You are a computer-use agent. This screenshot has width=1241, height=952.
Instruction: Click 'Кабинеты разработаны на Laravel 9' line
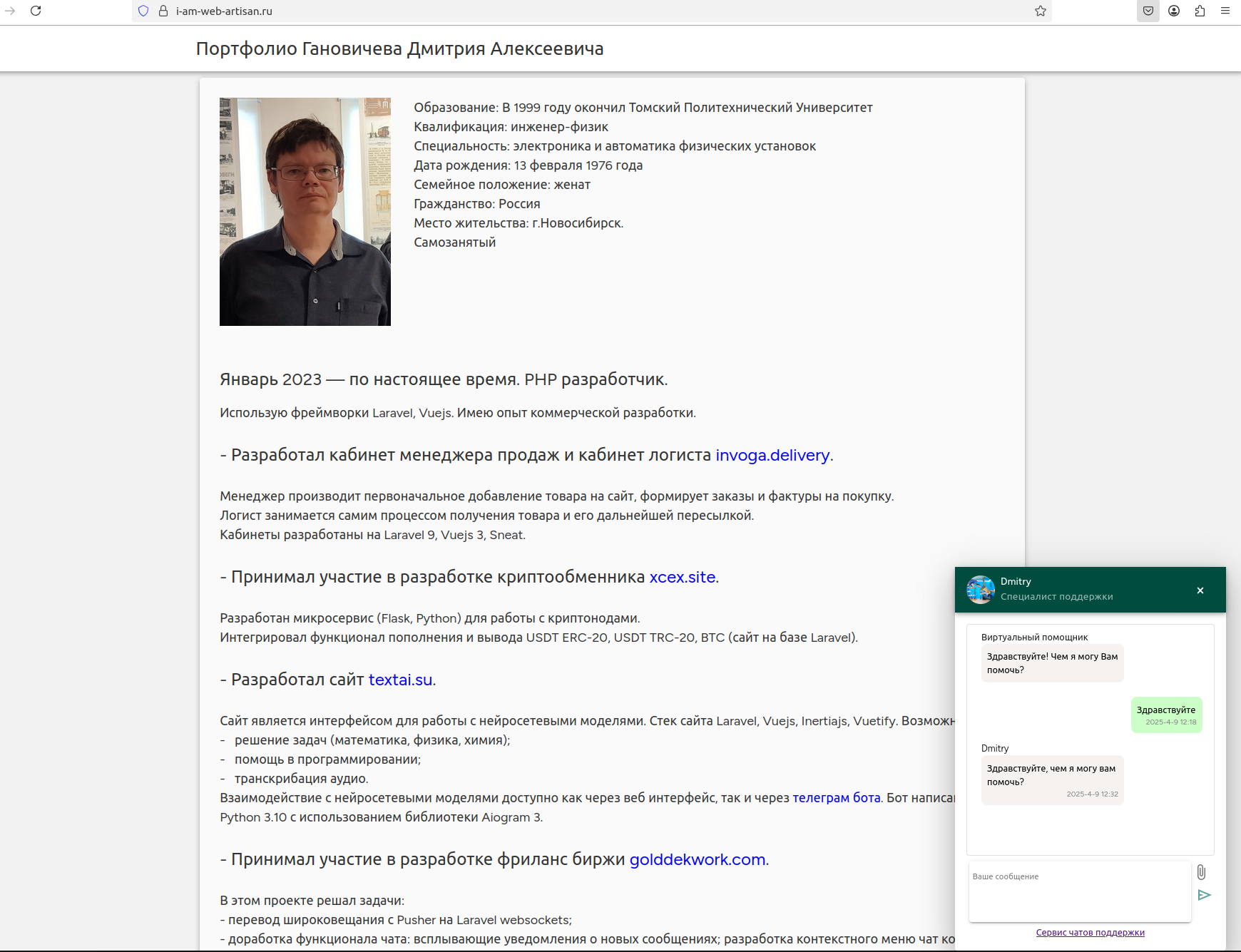point(372,535)
